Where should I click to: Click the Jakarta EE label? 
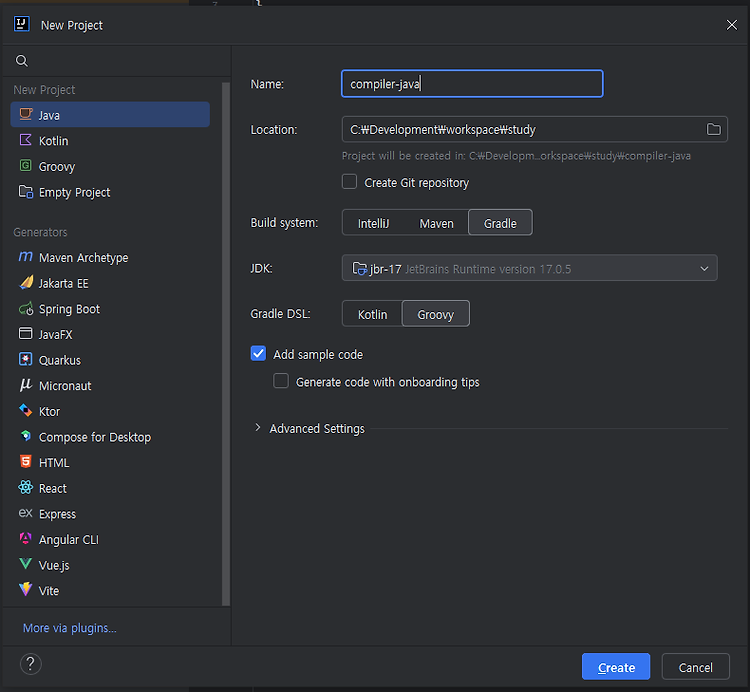tap(64, 283)
